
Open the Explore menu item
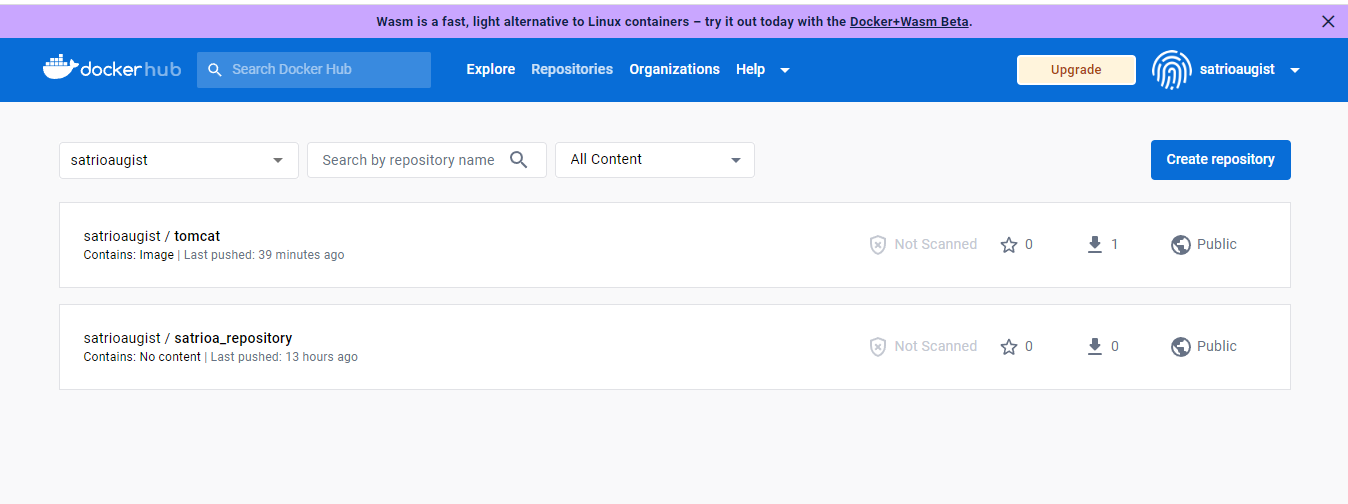coord(491,69)
